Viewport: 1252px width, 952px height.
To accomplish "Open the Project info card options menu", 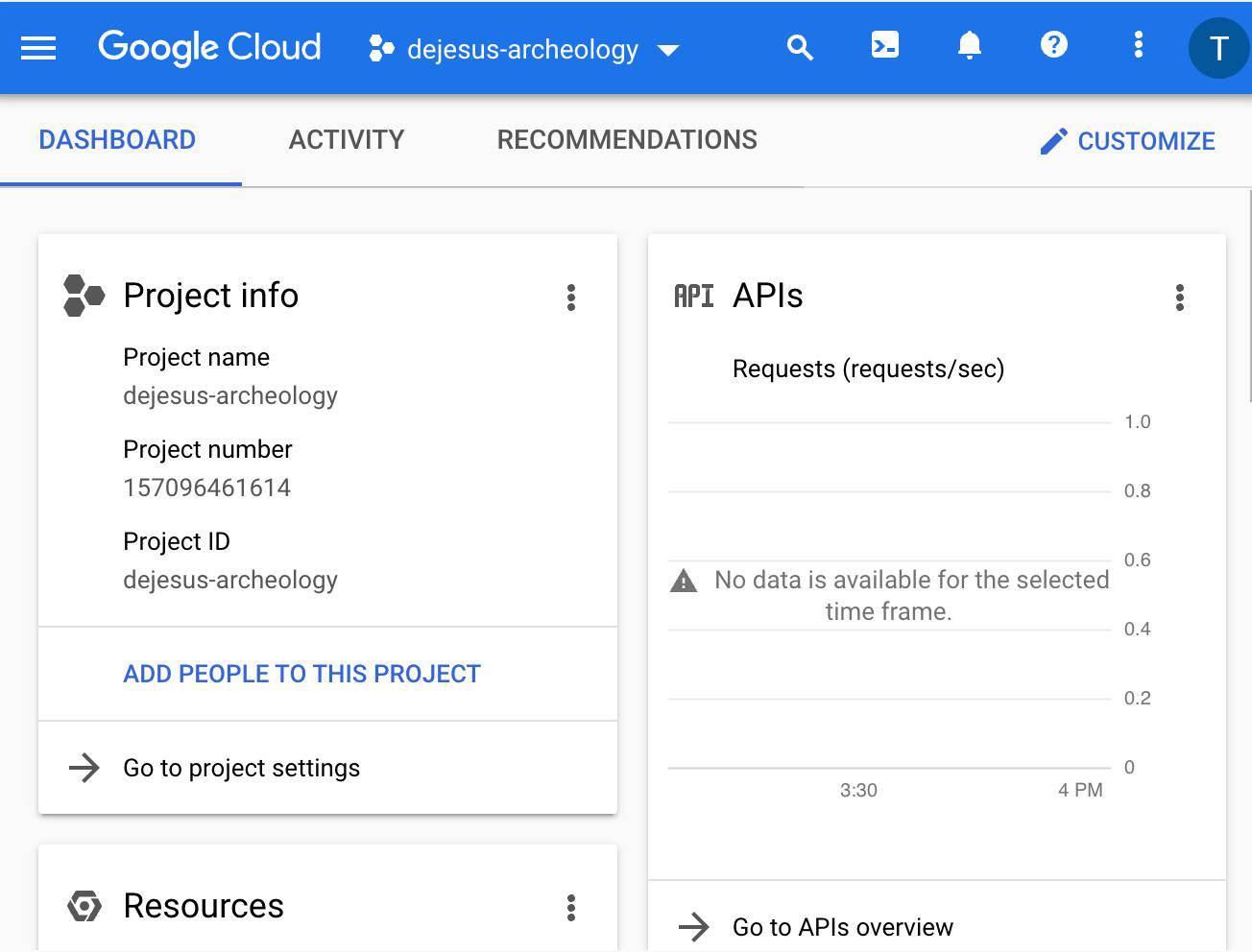I will click(571, 298).
